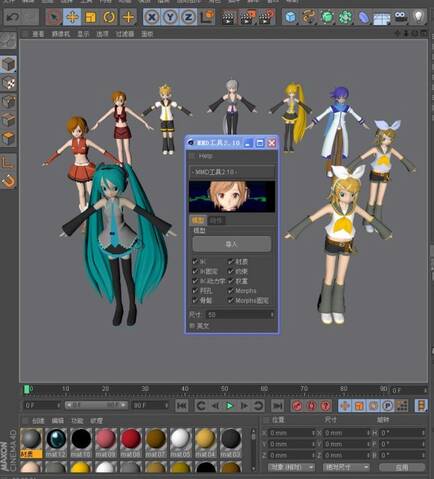
Task: Toggle the Morphs固定 checkbox in MMD tool
Action: coord(231,300)
